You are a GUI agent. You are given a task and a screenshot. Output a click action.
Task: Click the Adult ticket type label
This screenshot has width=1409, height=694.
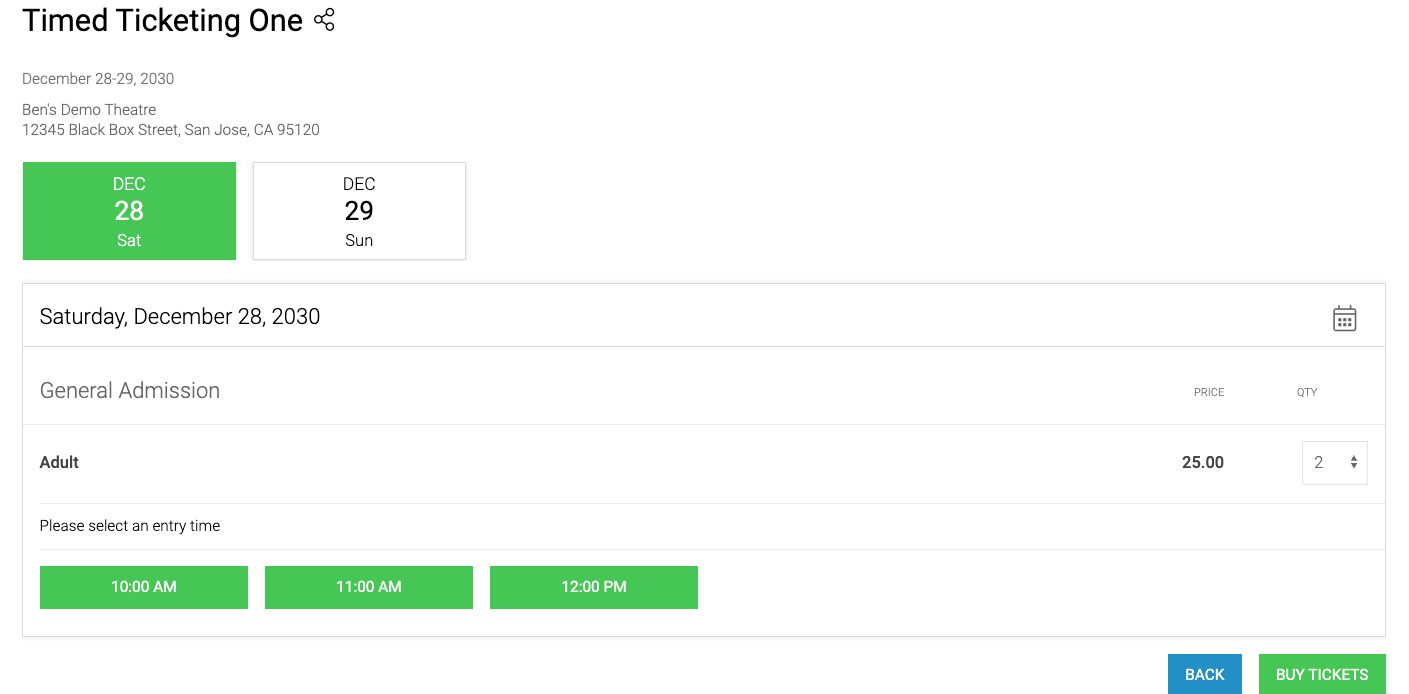tap(59, 462)
